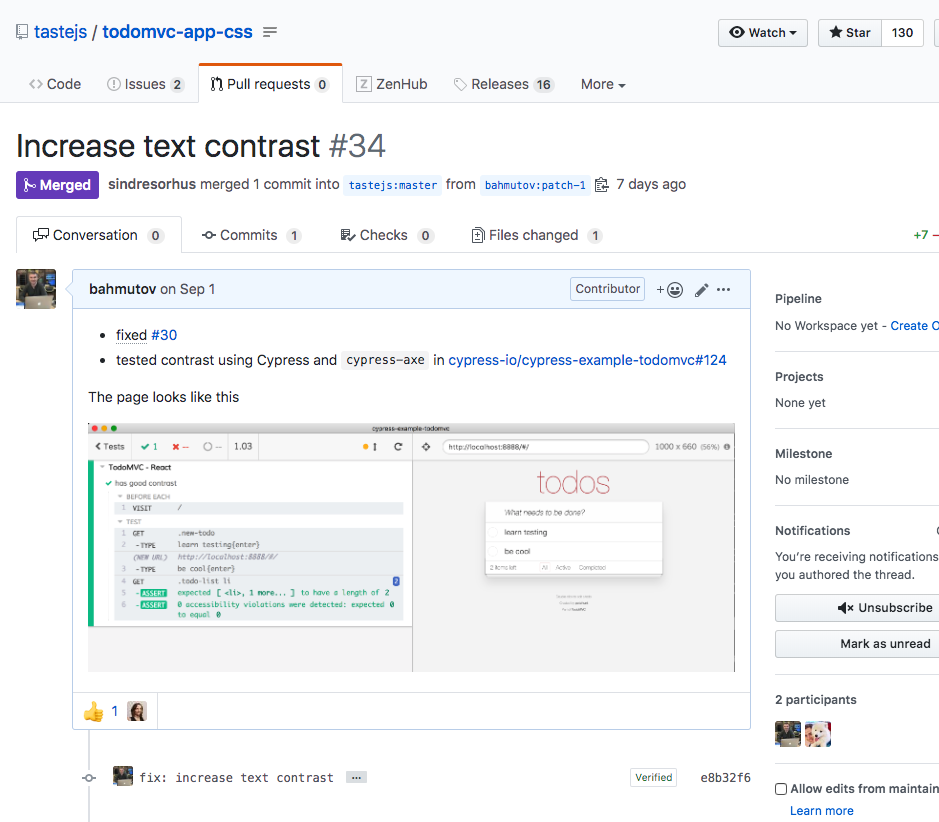Click the Merged status badge
This screenshot has height=822, width=939.
57,185
